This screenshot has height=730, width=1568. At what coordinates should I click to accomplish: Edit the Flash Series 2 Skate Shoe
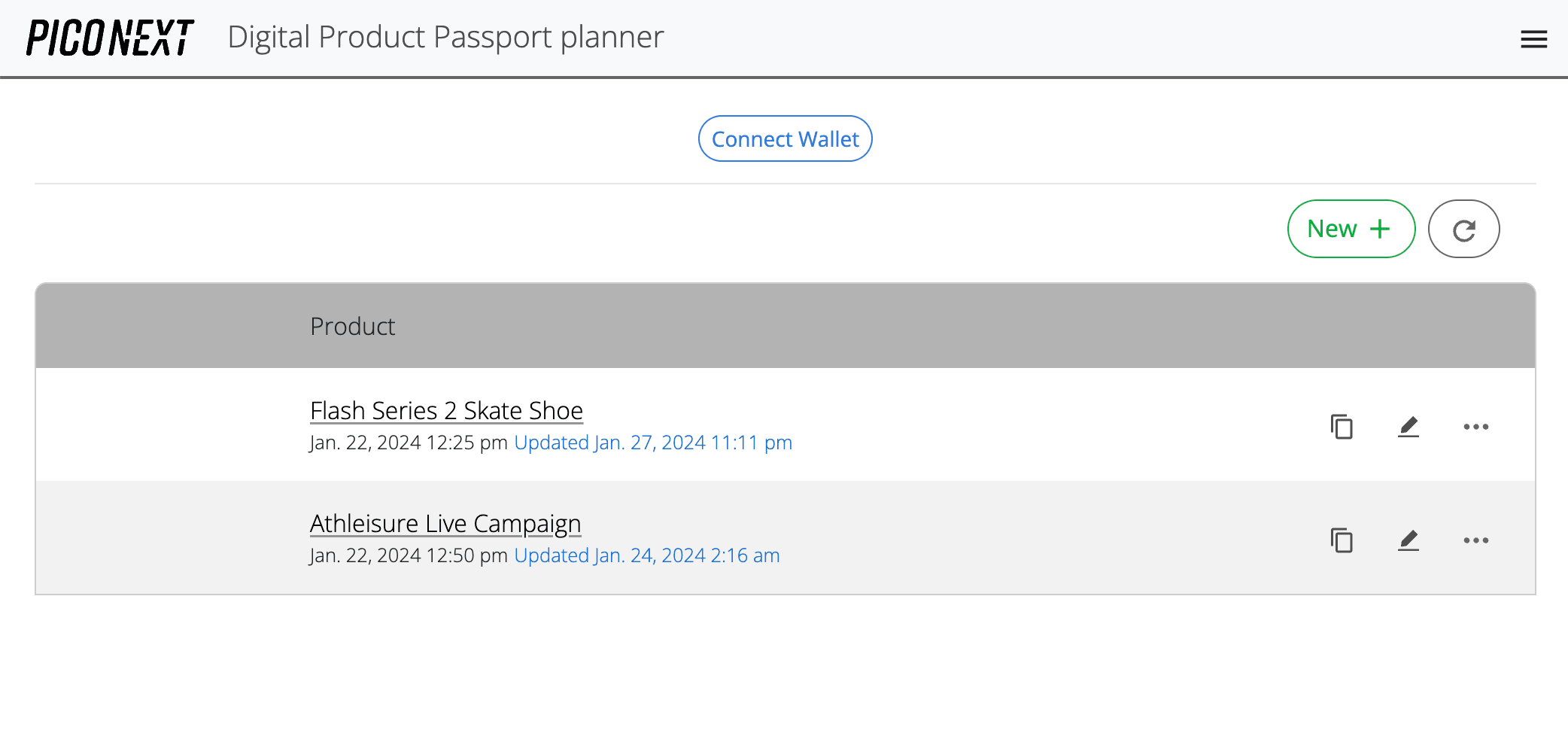[x=1408, y=427]
